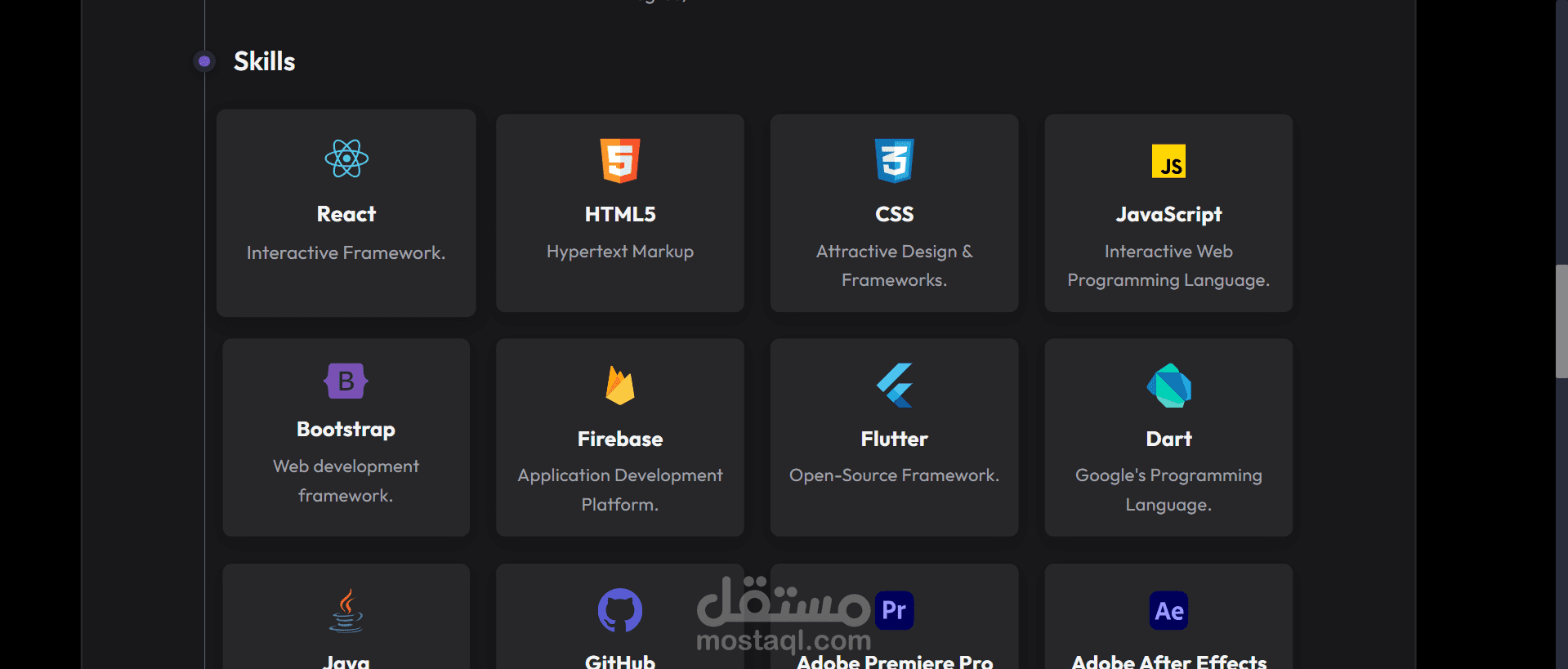Click the blue Flutter logo icon
1568x669 pixels.
[x=894, y=385]
